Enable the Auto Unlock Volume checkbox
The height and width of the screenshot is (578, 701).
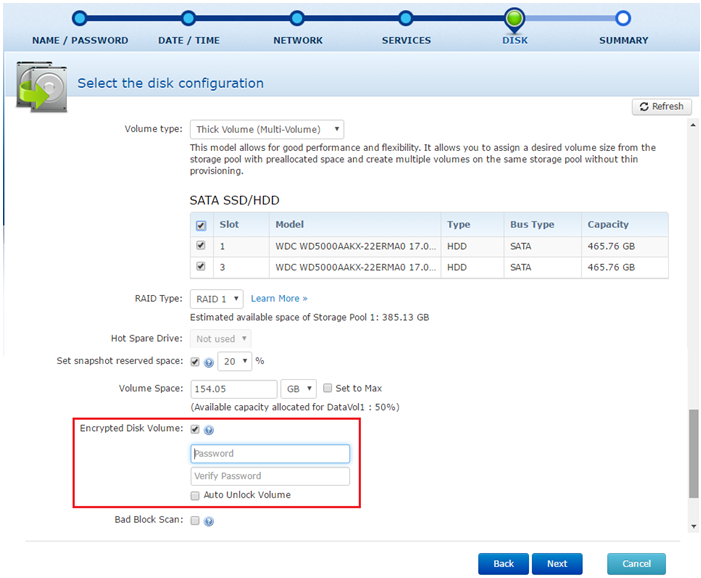(x=195, y=496)
